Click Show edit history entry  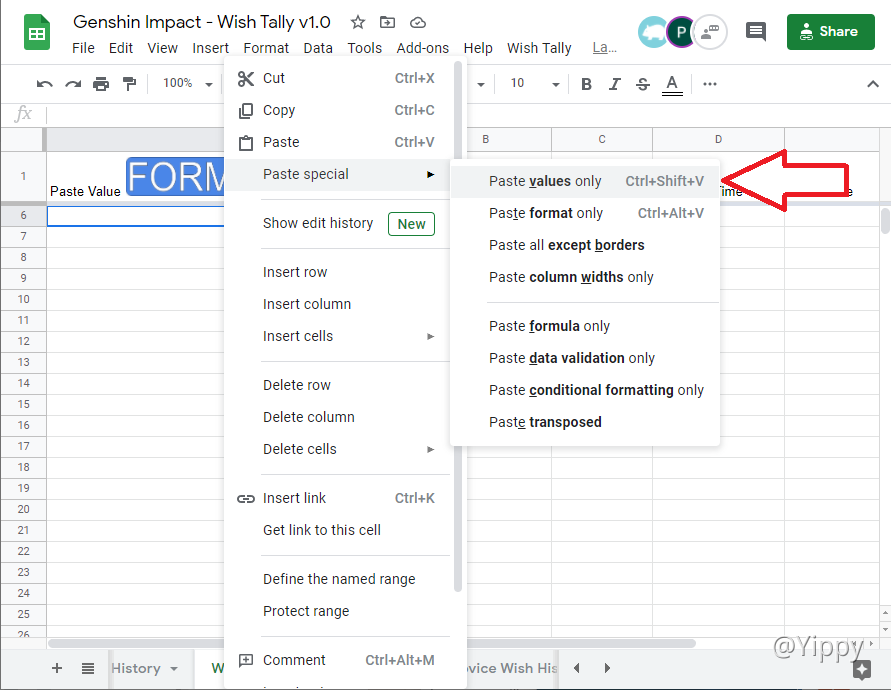pos(318,223)
